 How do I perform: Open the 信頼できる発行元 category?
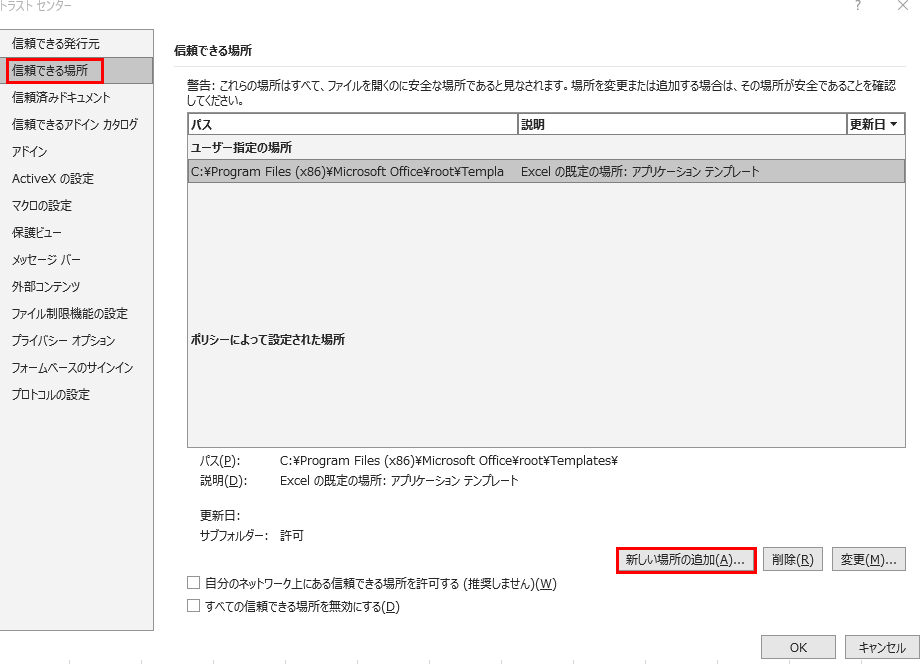point(56,44)
